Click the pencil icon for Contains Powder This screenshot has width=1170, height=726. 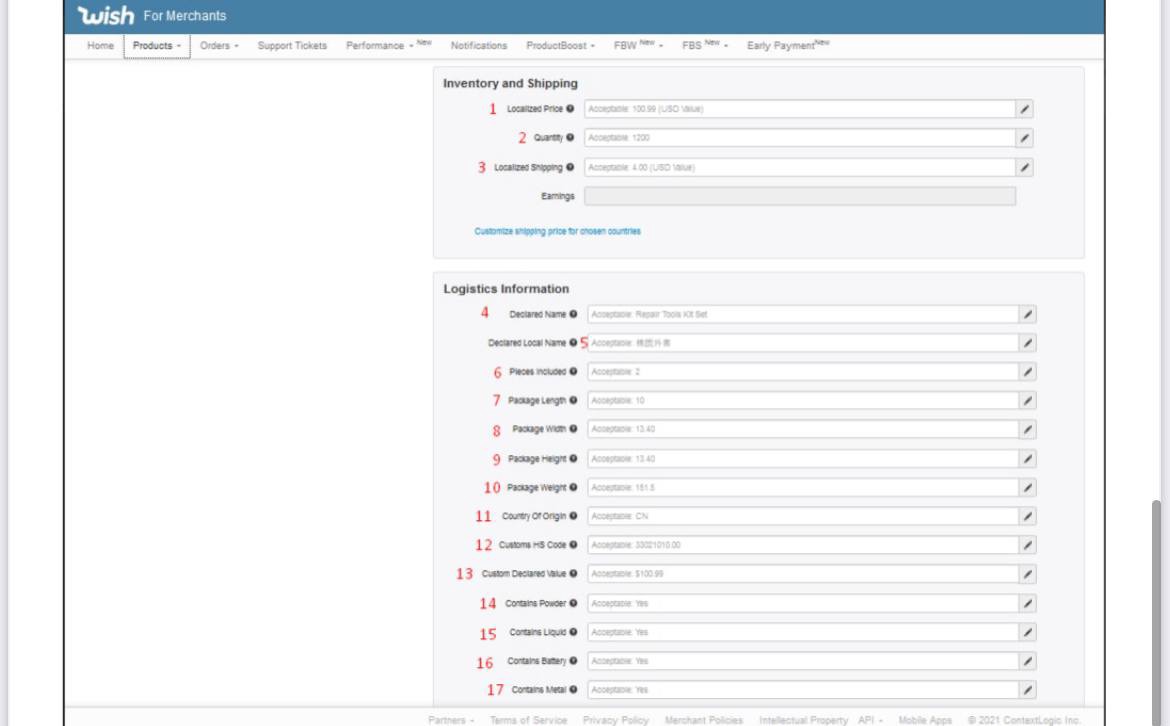point(1027,604)
